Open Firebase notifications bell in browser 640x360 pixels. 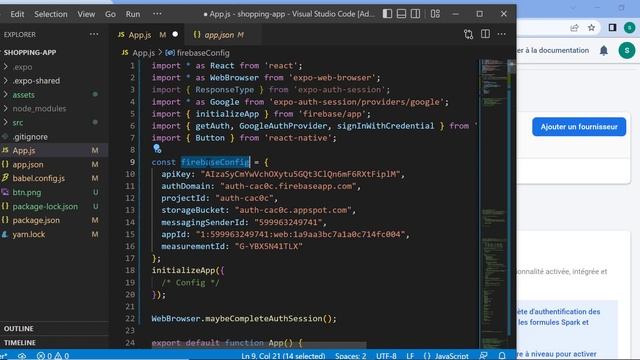(x=604, y=51)
